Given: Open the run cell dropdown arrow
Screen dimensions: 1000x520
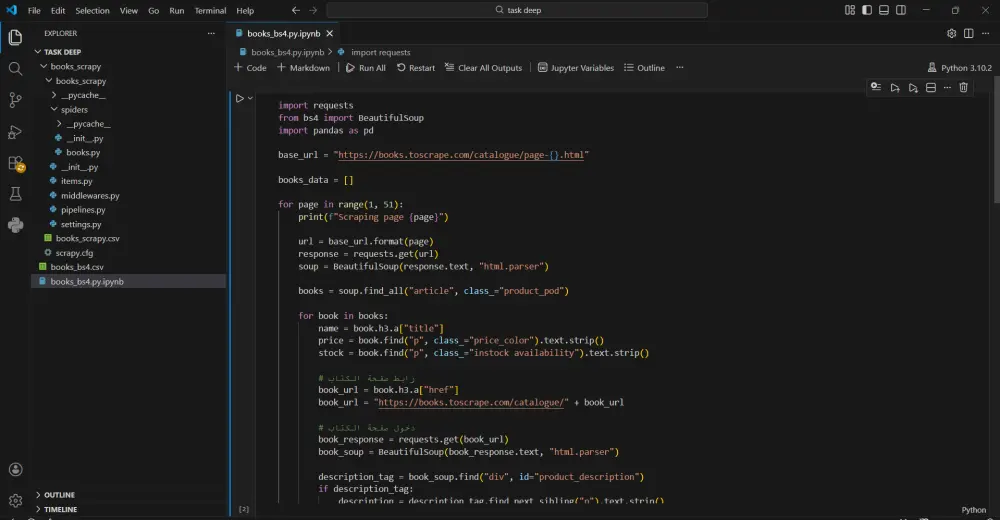Looking at the screenshot, I should 250,98.
